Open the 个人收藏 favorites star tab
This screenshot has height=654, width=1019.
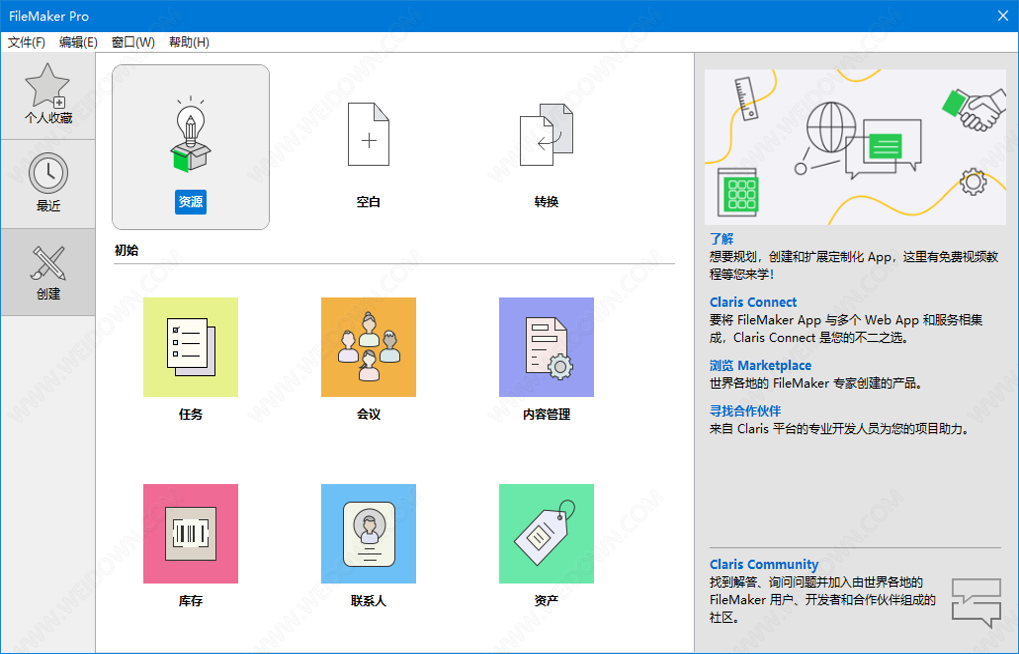48,96
